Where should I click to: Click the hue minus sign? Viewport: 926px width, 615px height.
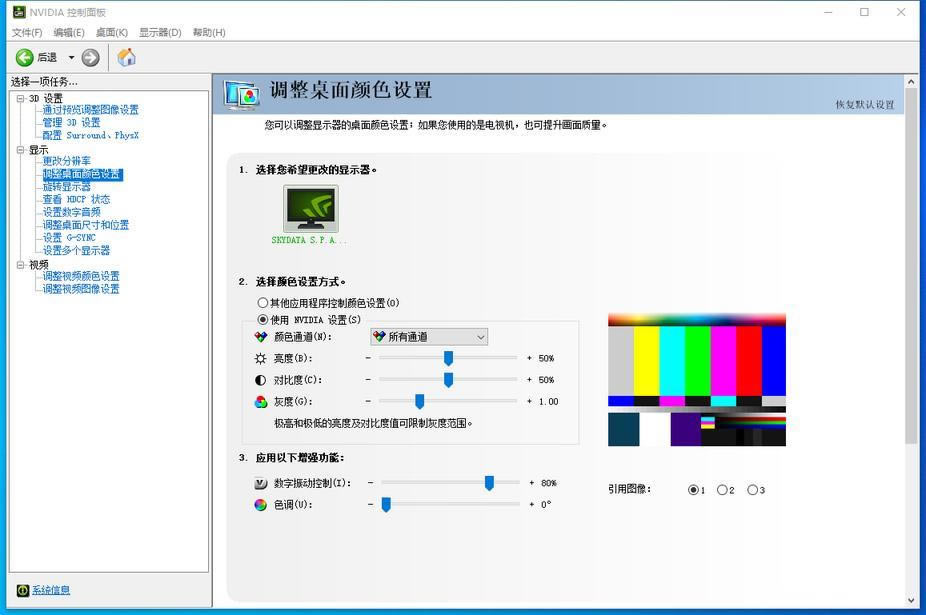(x=370, y=505)
